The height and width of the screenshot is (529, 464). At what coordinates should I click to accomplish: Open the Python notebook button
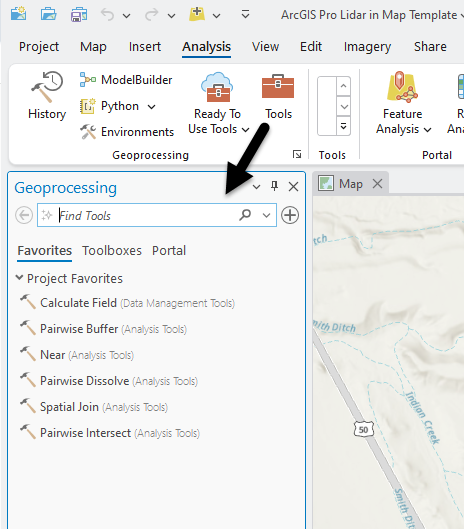(x=110, y=106)
